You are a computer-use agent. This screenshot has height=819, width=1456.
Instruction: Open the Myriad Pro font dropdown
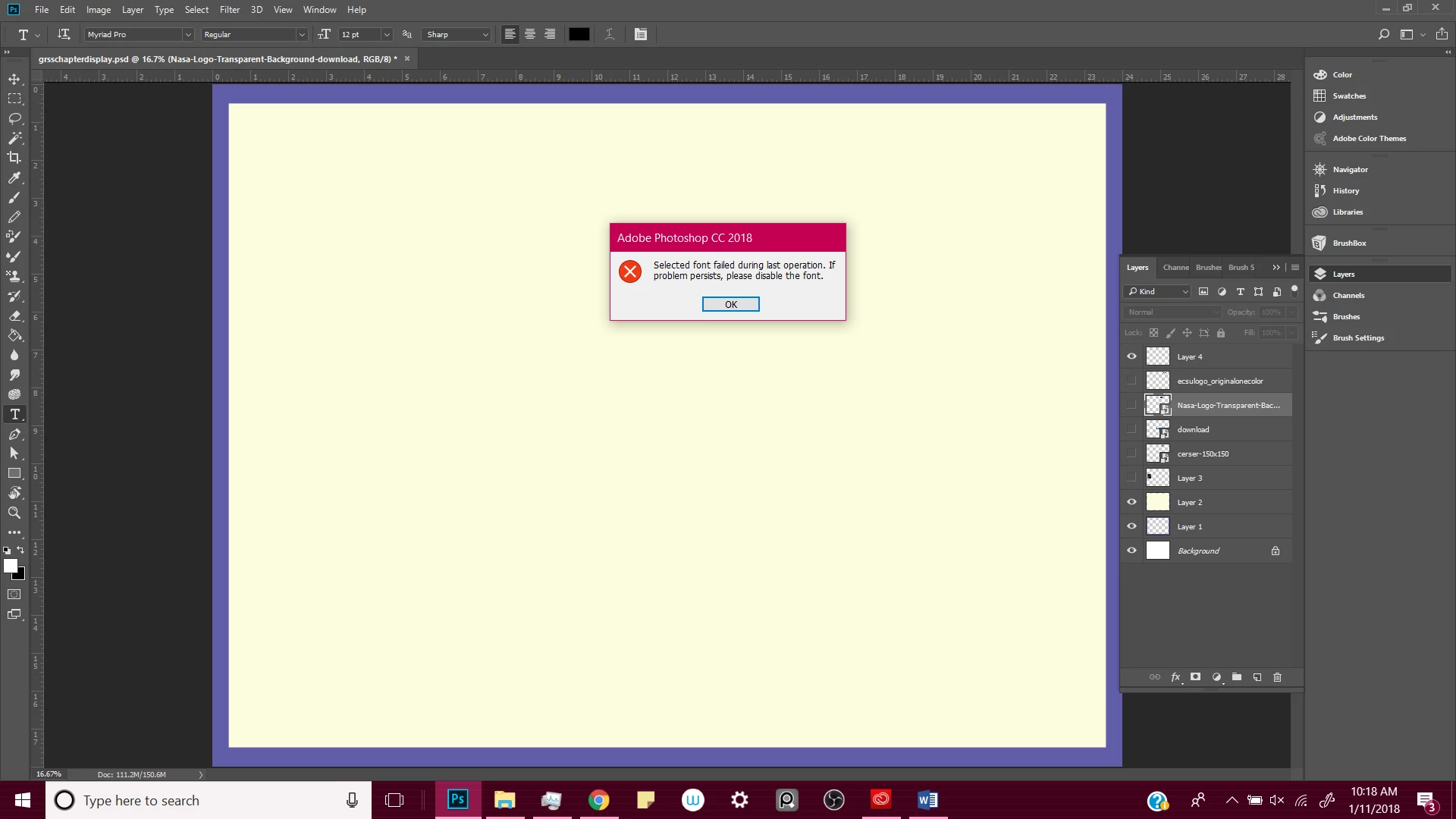[188, 34]
